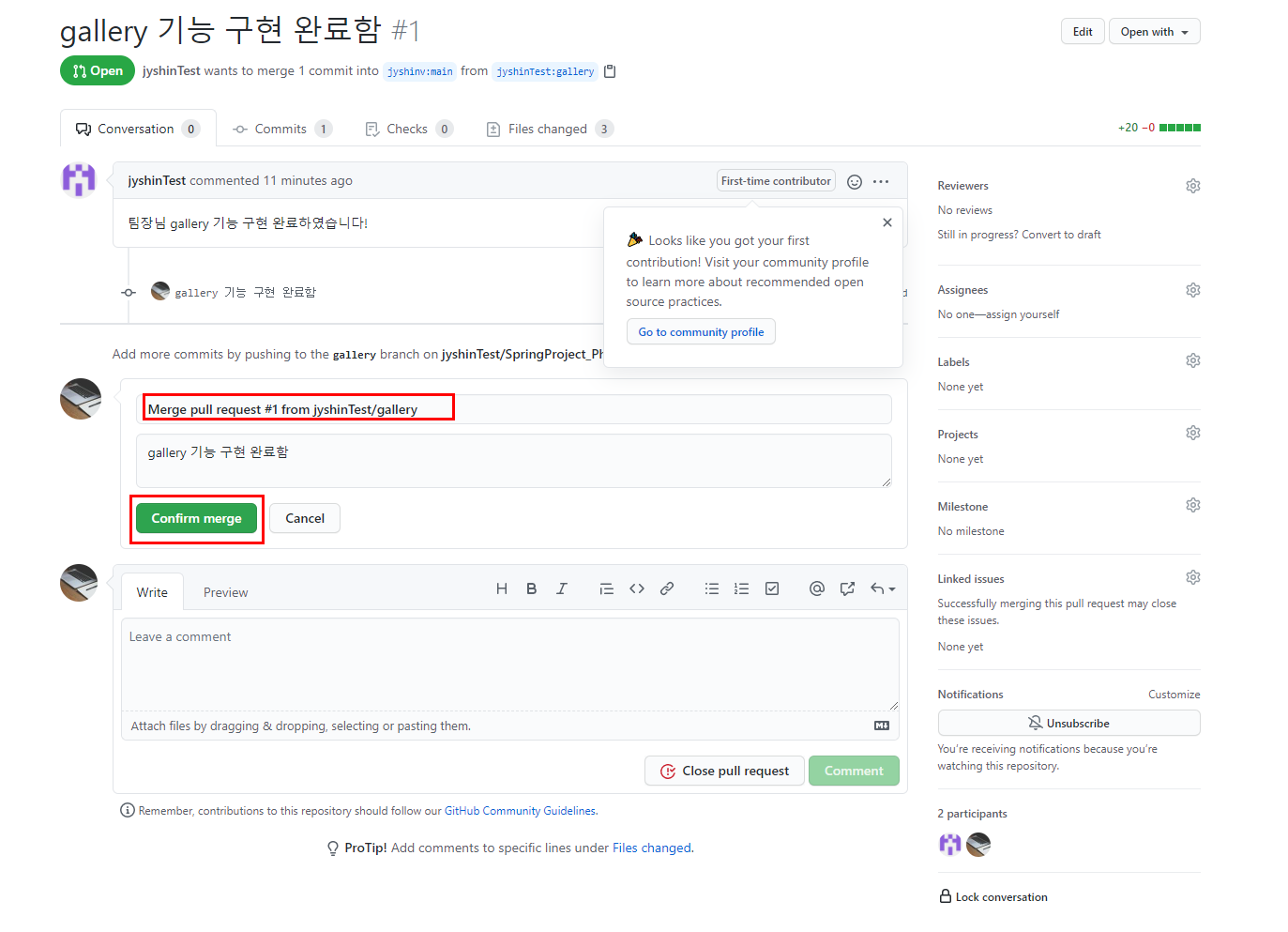The width and height of the screenshot is (1288, 932).
Task: Click the photo participant avatar
Action: point(978,845)
